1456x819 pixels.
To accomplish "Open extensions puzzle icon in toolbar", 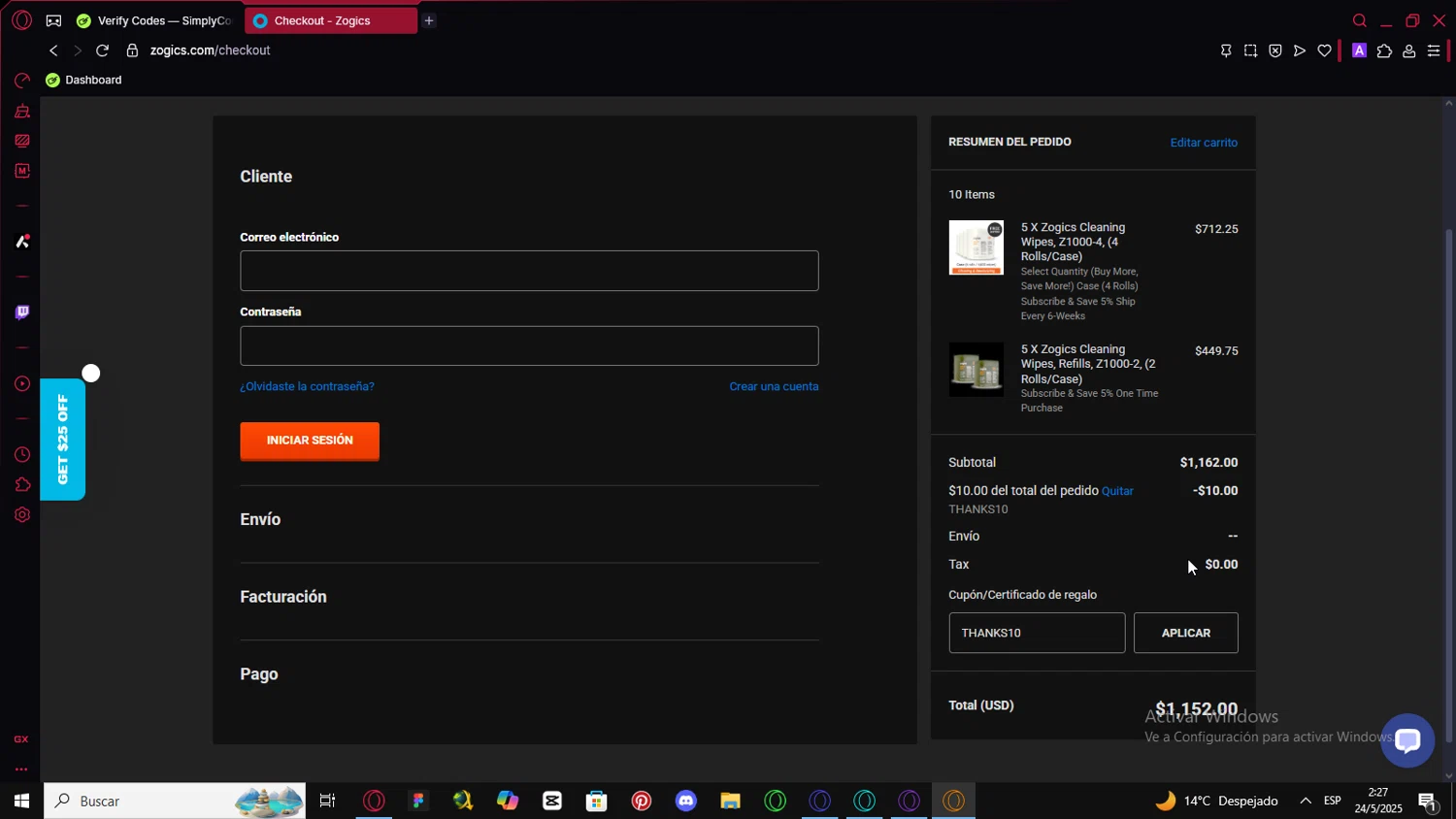I will (1384, 50).
